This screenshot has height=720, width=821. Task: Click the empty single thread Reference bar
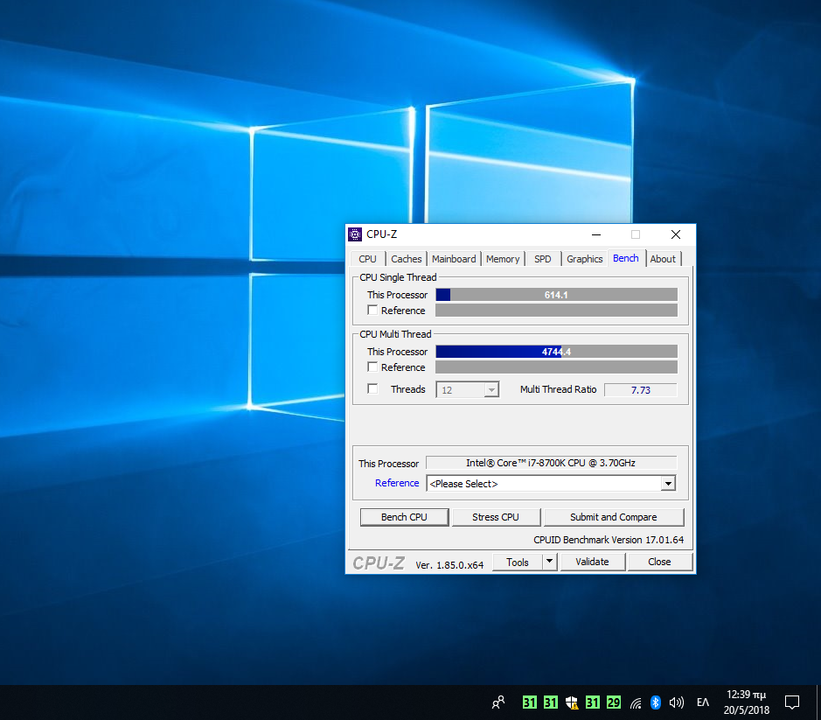(557, 311)
